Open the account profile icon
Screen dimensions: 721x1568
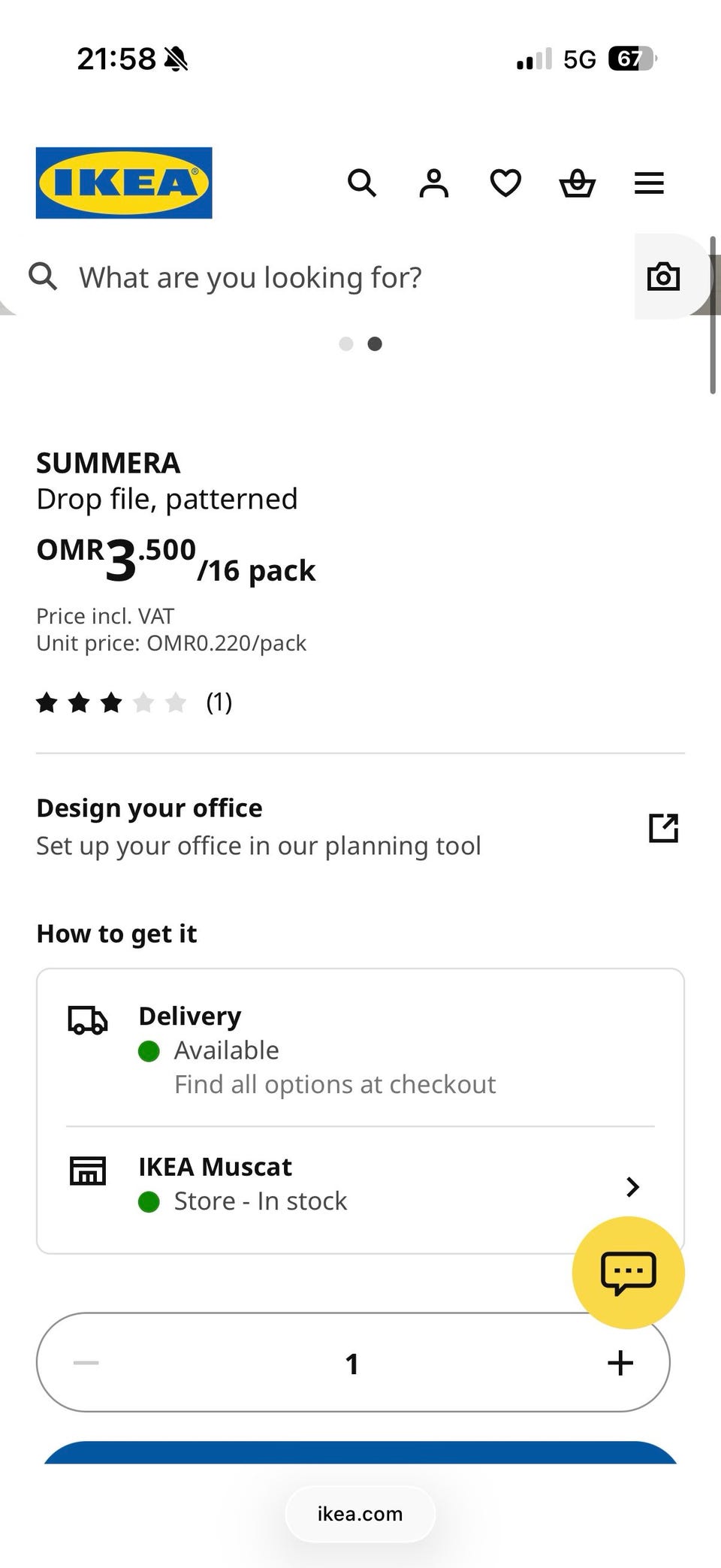[433, 183]
